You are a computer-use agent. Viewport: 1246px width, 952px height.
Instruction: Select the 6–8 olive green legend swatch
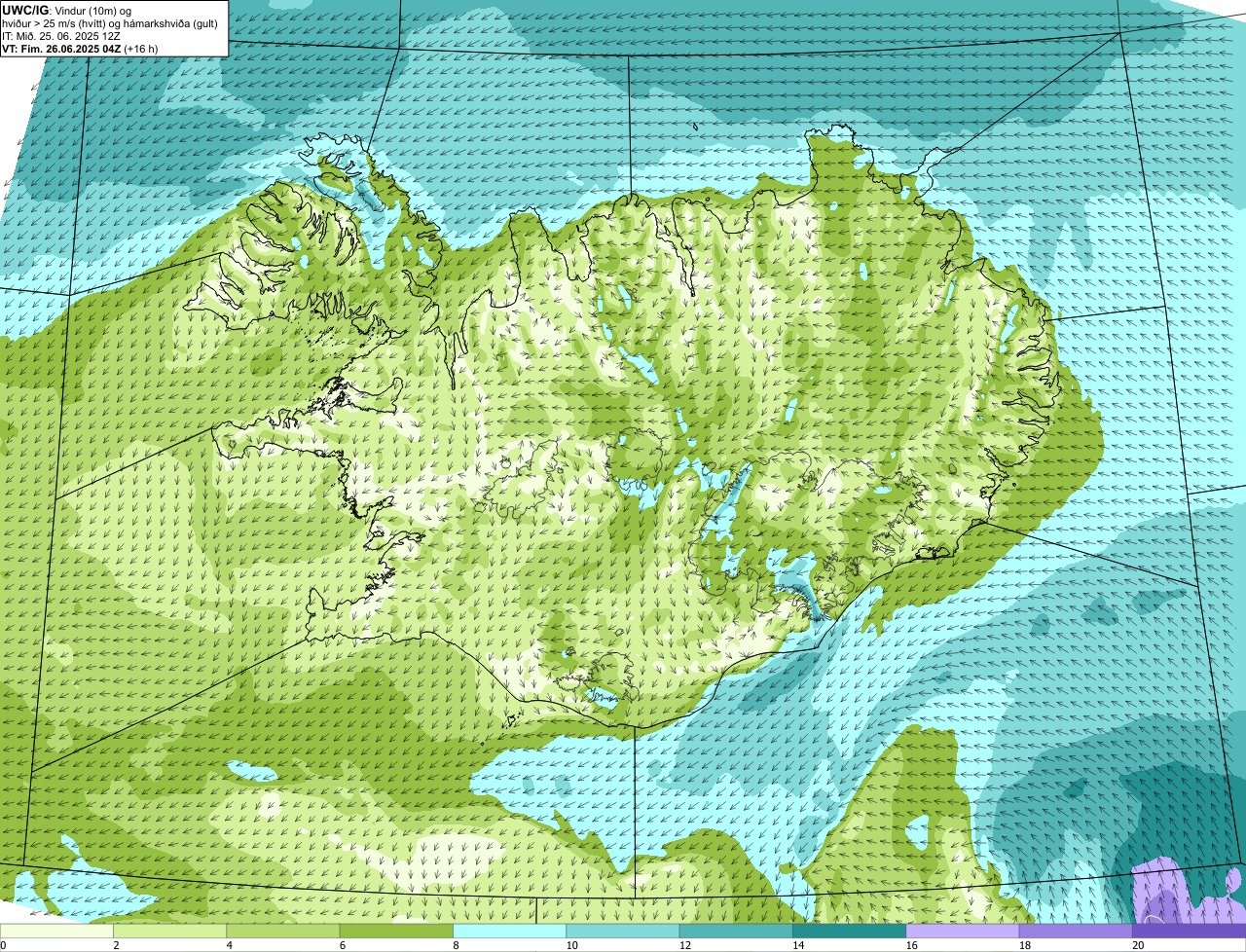[x=397, y=931]
